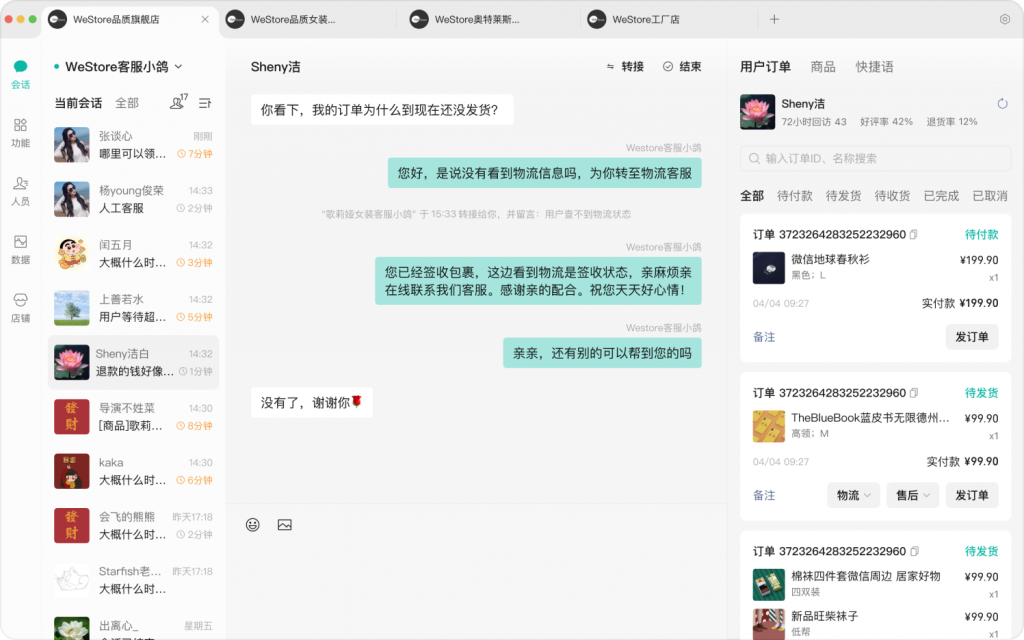
Task: Click the order search input field
Action: coord(874,158)
